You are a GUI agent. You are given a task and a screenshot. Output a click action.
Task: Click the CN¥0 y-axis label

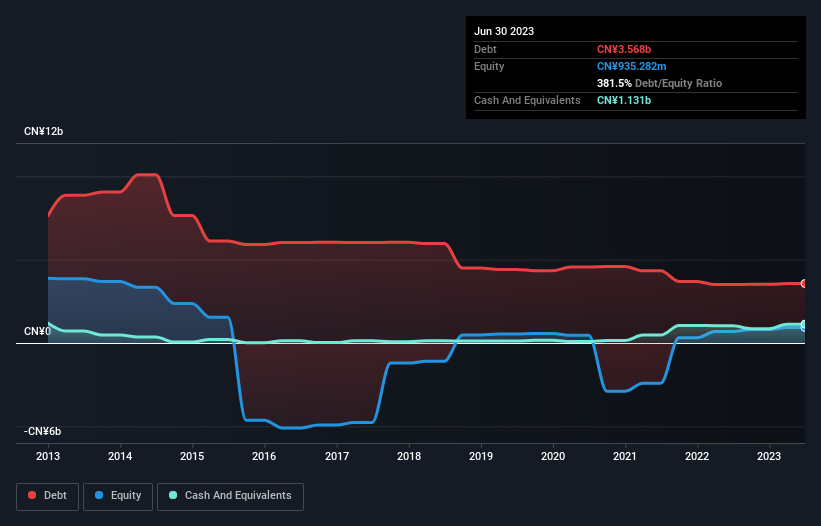tap(38, 331)
